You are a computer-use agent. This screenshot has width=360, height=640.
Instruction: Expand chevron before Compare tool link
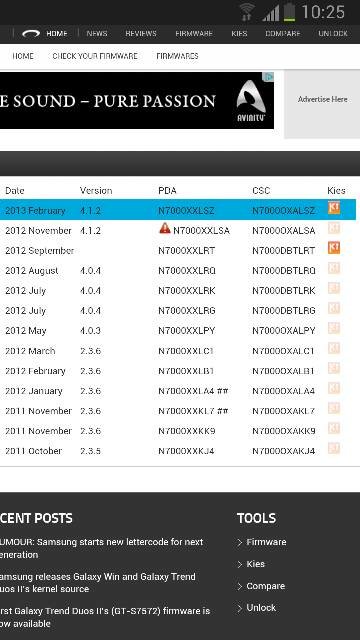(240, 587)
